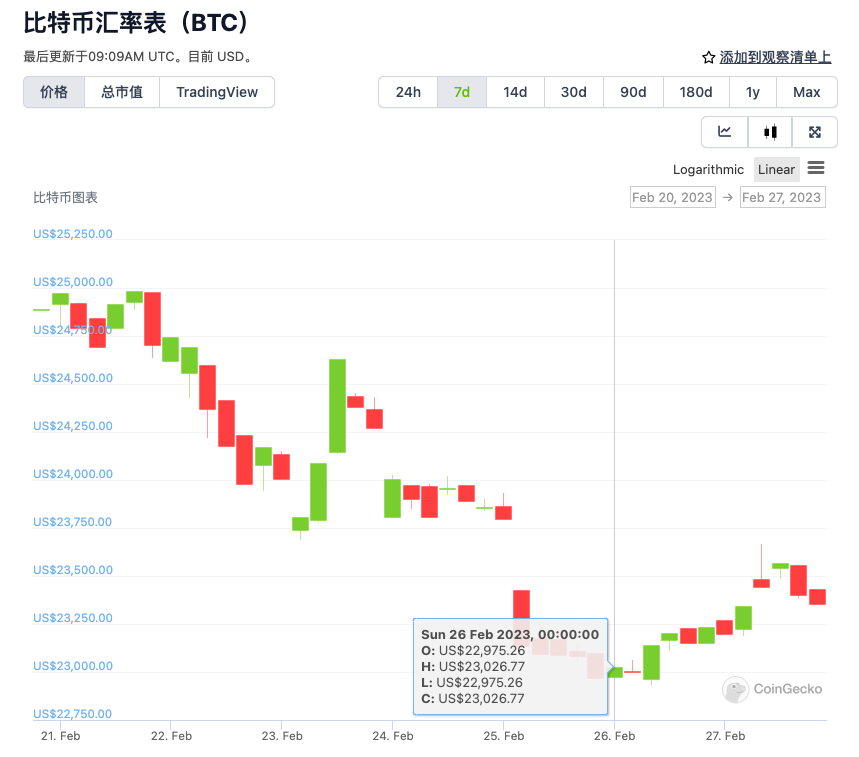Select the 总市值 tab
Screen dimensions: 859x757
[x=122, y=92]
